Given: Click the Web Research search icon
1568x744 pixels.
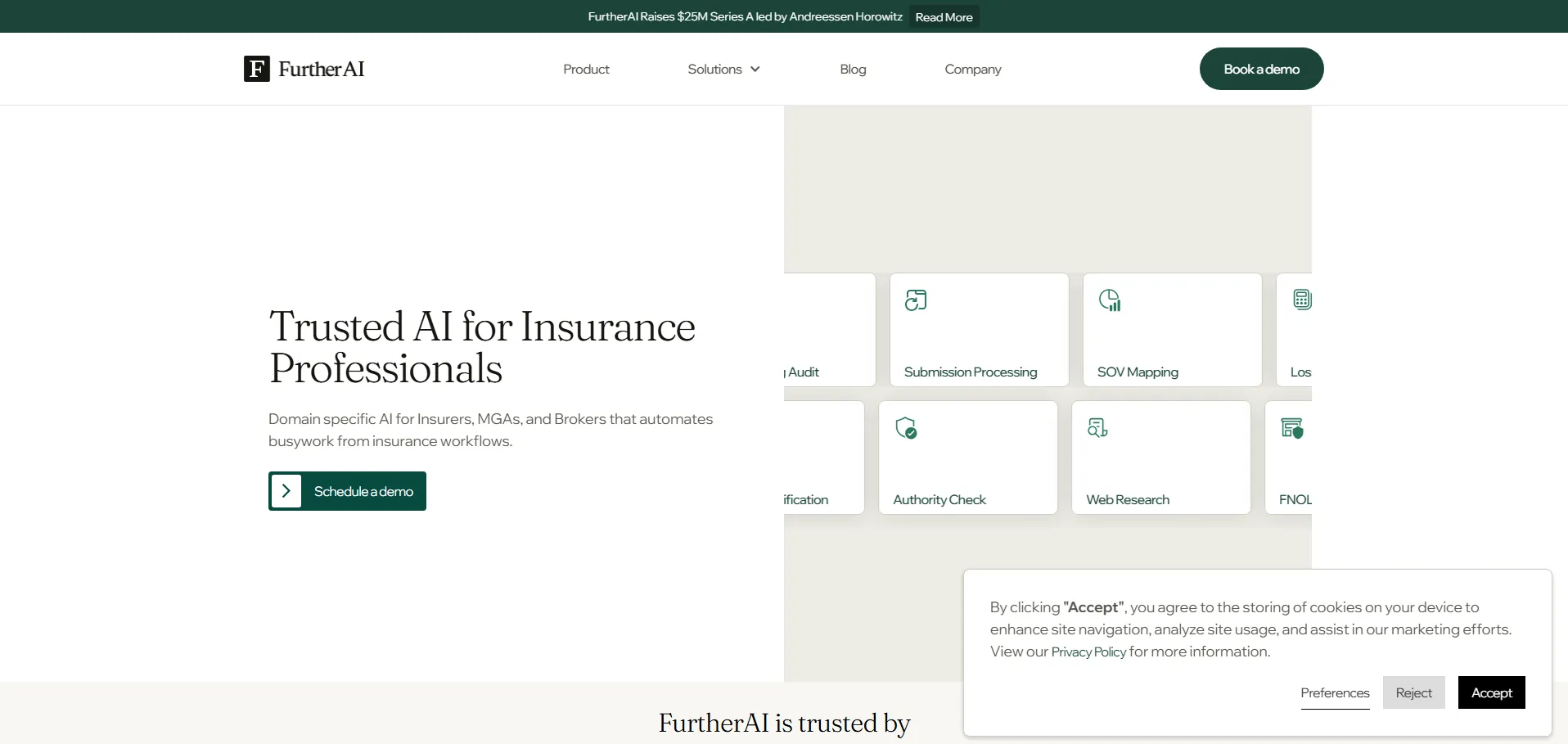Looking at the screenshot, I should click(1097, 428).
